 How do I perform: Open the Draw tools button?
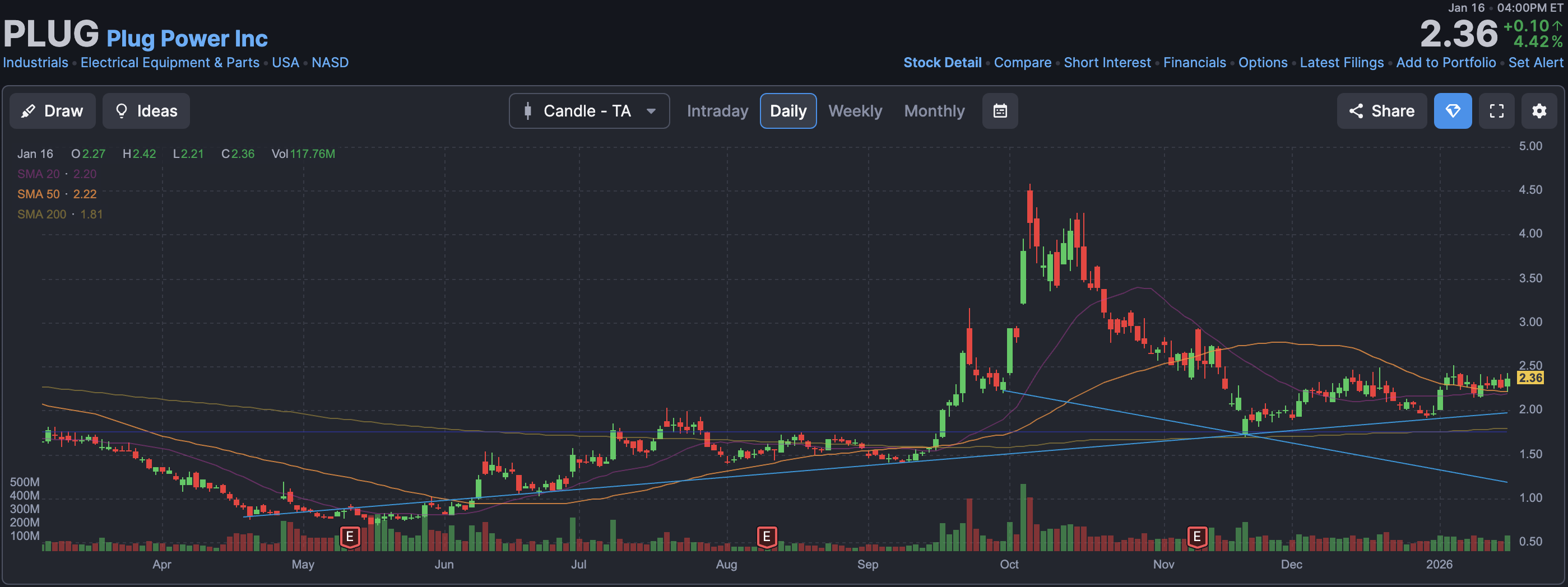click(52, 111)
